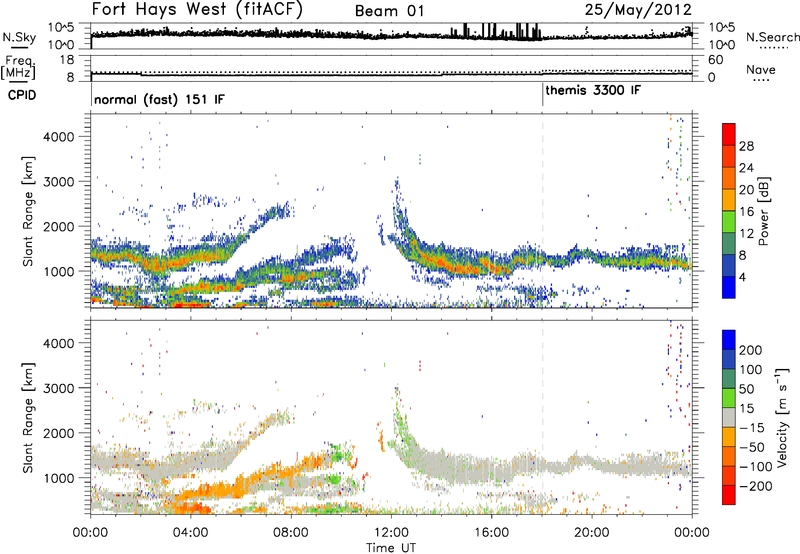Click the '4' Power colorbar label
Viewport: 800px width, 554px height.
click(x=742, y=277)
